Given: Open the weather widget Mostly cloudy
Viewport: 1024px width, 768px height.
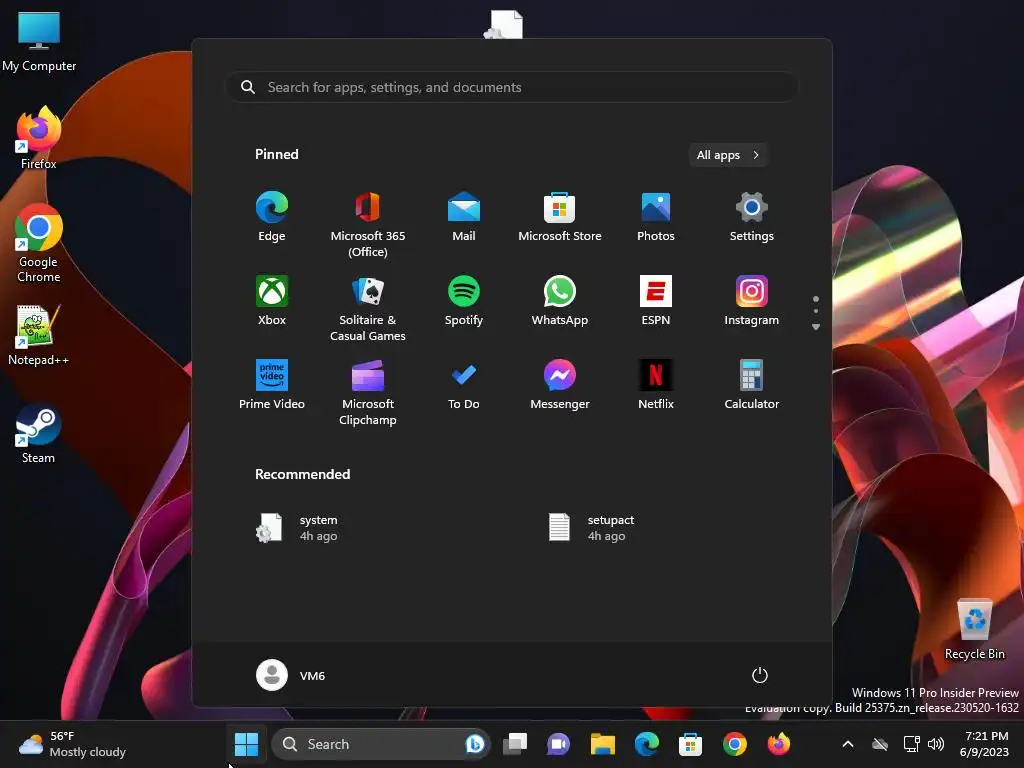Looking at the screenshot, I should (72, 744).
